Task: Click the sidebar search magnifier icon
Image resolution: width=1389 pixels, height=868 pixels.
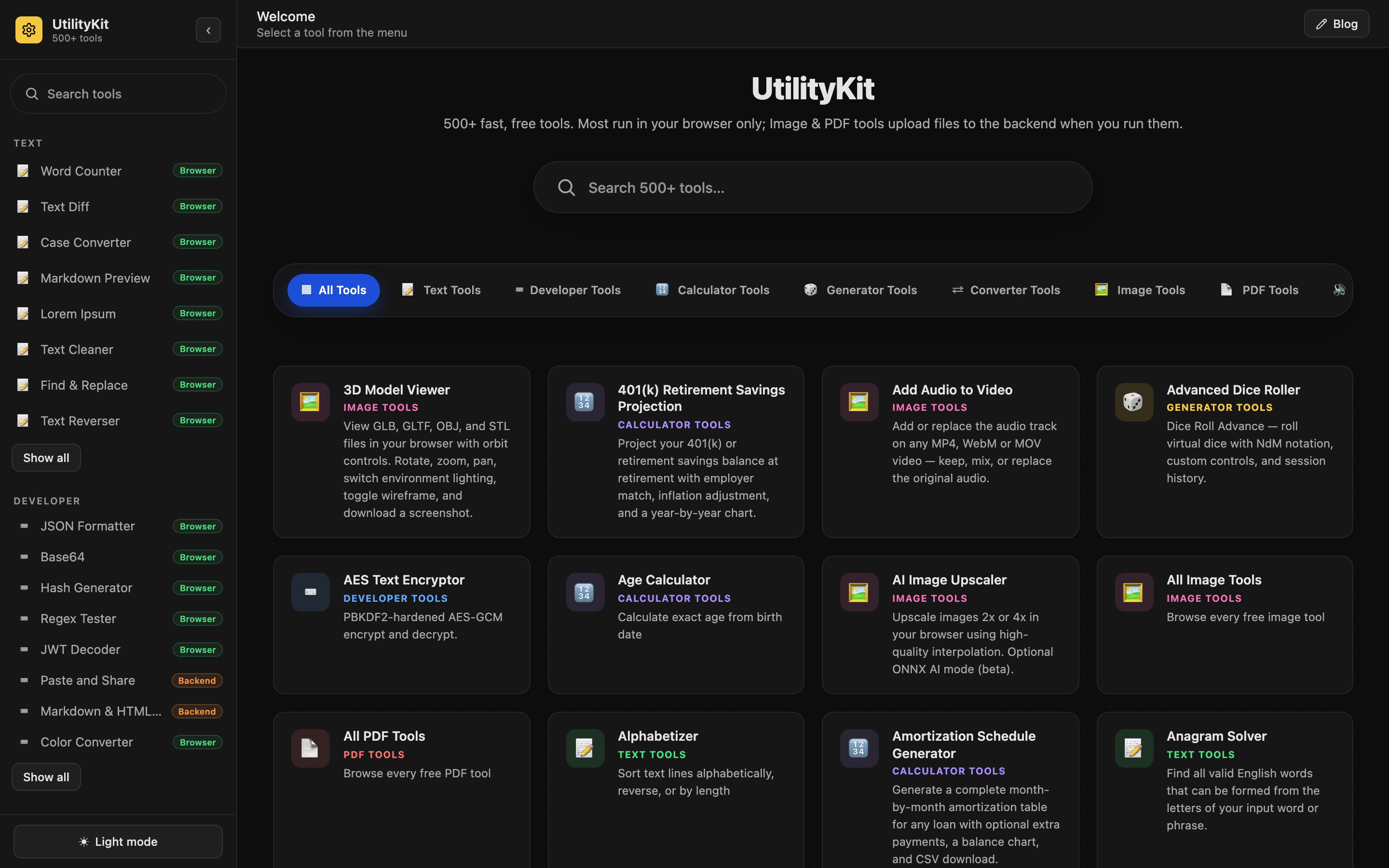Action: (x=32, y=94)
